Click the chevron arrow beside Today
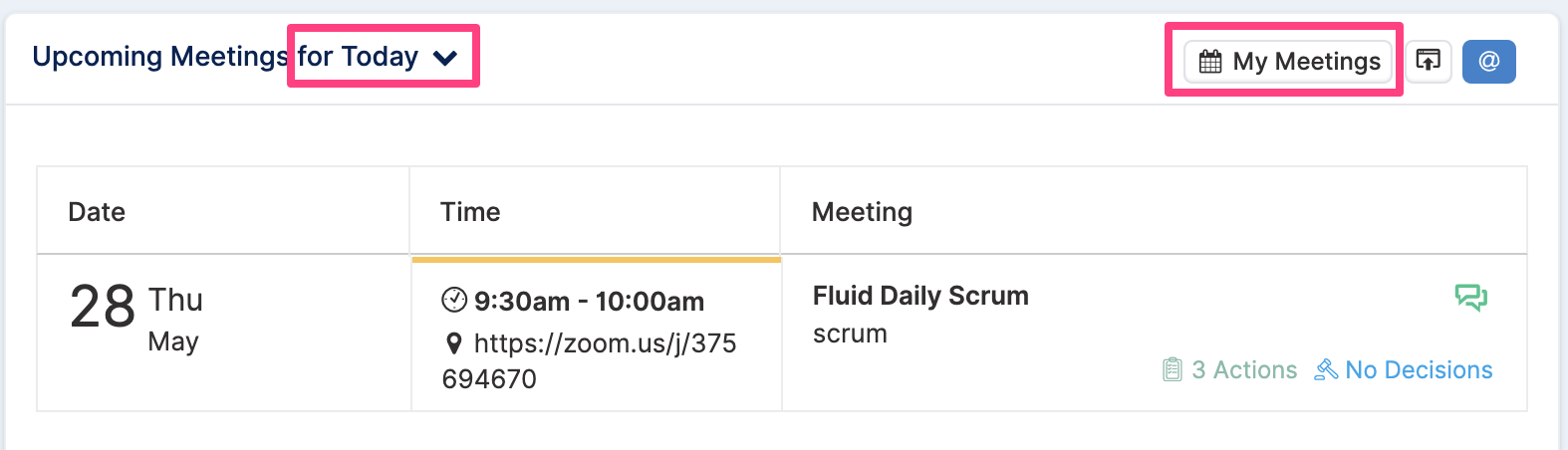Viewport: 1568px width, 450px height. click(445, 59)
